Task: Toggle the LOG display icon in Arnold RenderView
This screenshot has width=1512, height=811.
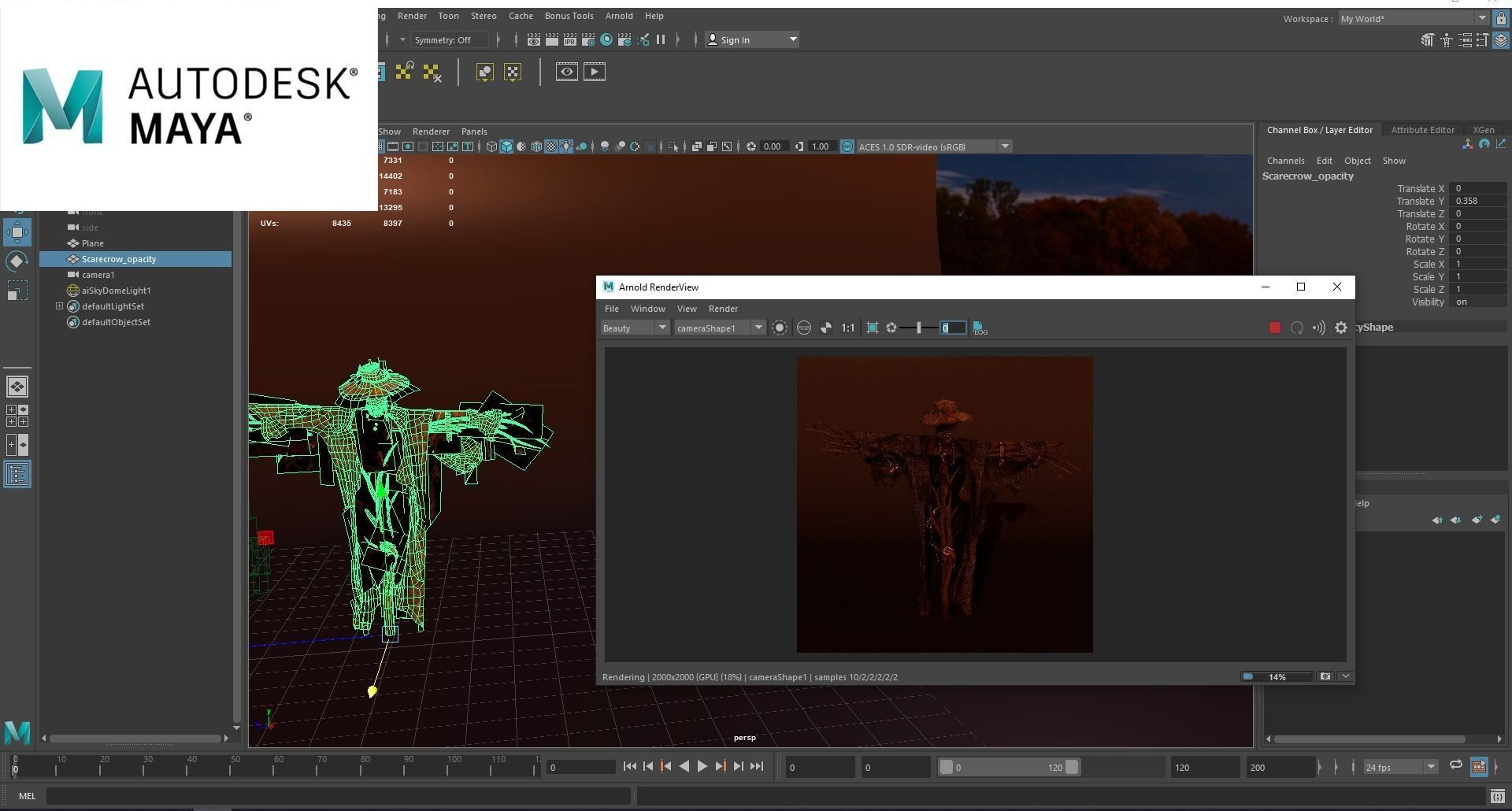Action: pos(980,328)
